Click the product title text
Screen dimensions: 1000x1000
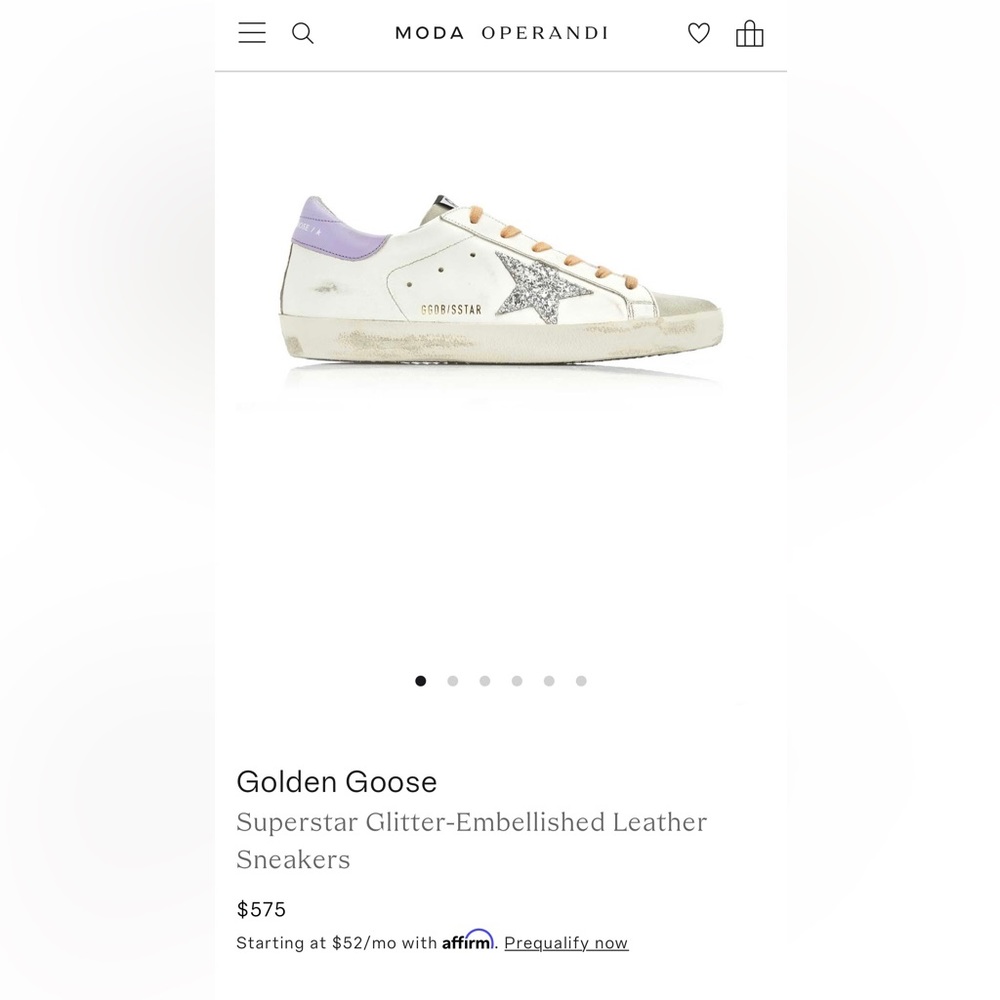point(471,840)
